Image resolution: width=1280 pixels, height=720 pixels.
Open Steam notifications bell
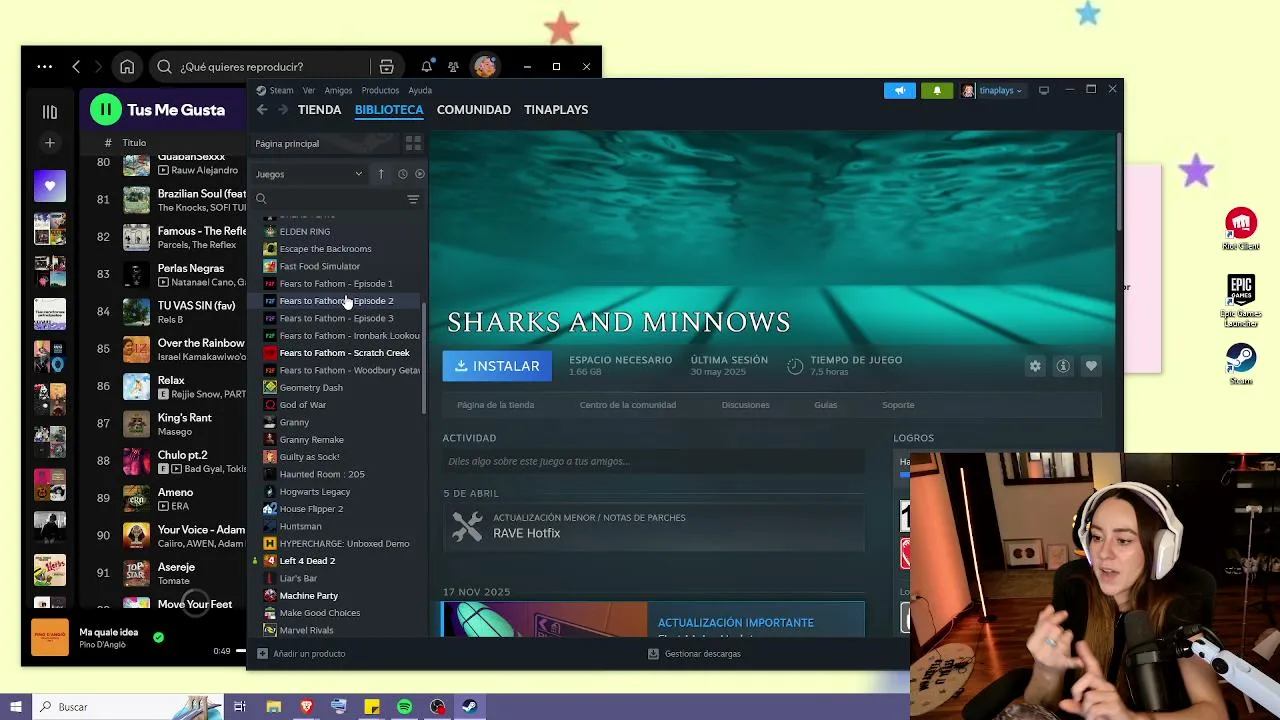[x=937, y=91]
